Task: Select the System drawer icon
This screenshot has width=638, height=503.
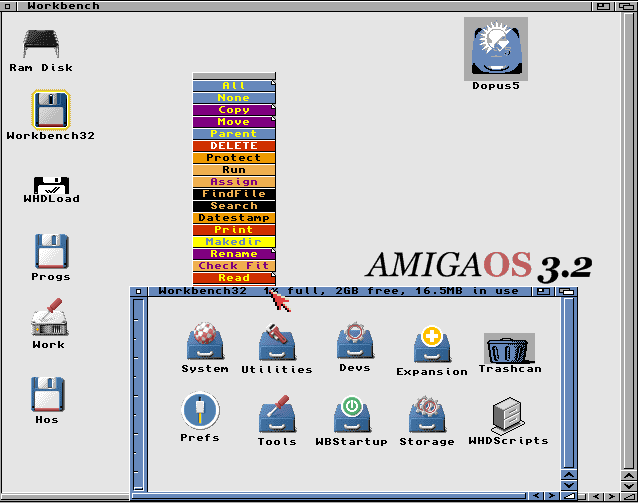Action: tap(205, 341)
